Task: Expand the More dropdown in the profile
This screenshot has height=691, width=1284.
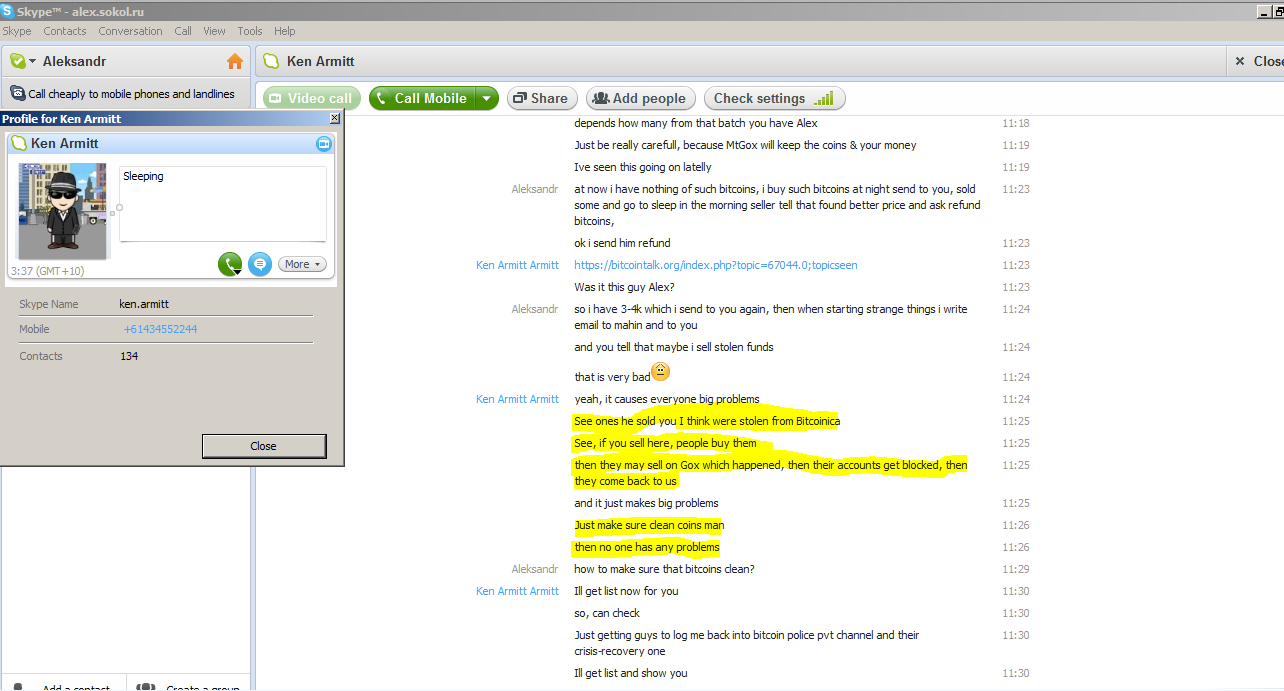Action: coord(302,264)
